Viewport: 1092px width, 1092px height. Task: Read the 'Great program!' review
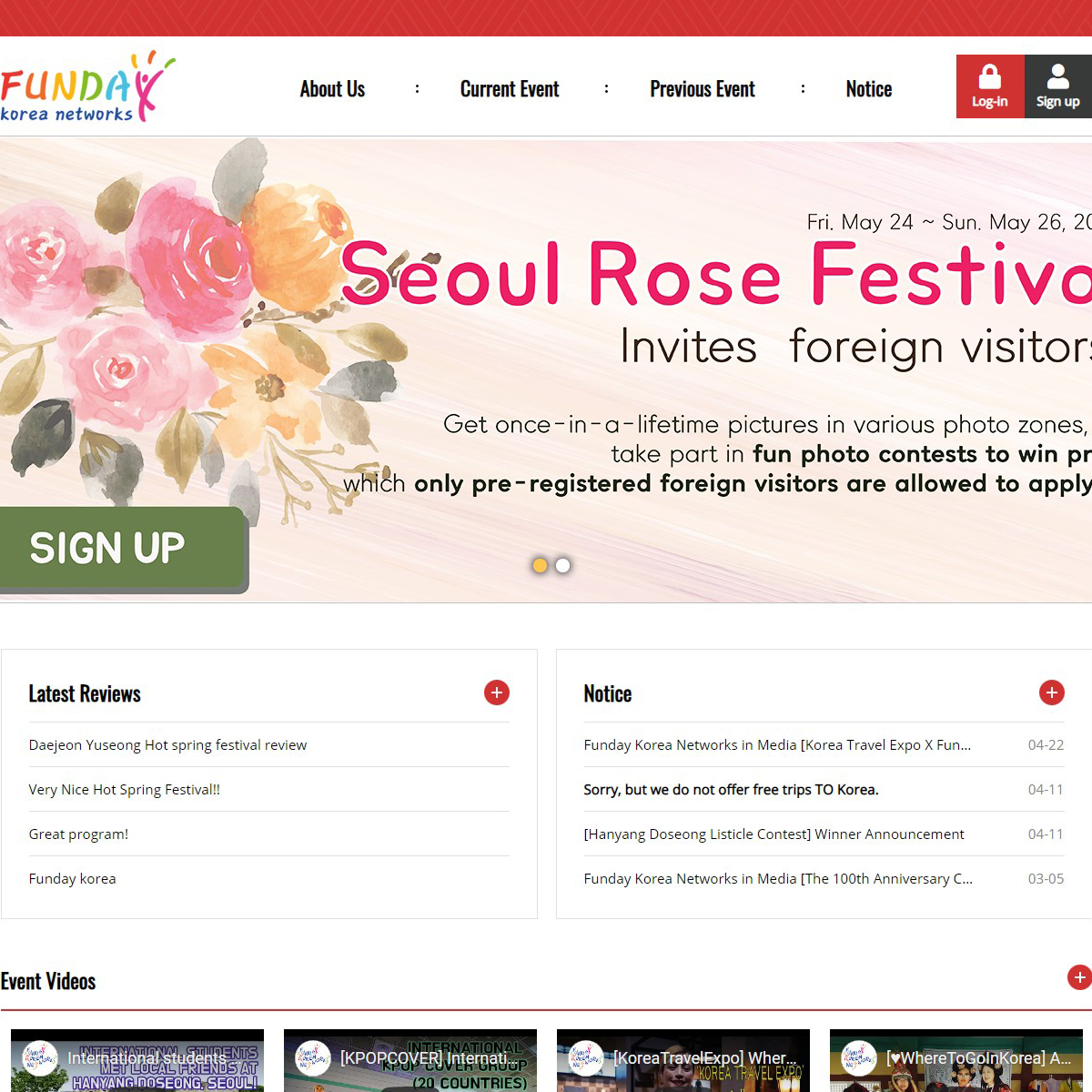[x=78, y=834]
